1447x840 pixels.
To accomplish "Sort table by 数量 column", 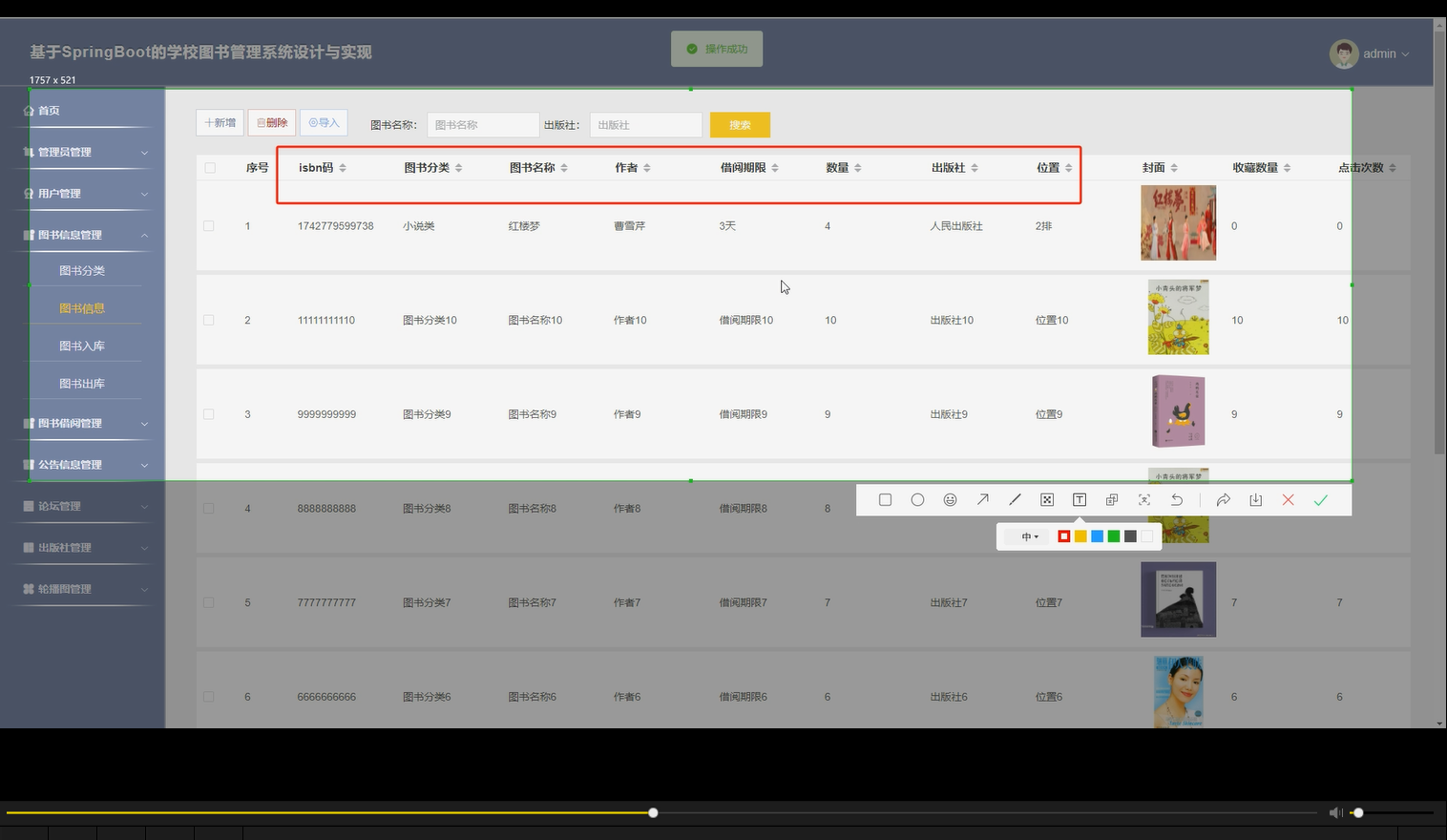I will pyautogui.click(x=858, y=168).
